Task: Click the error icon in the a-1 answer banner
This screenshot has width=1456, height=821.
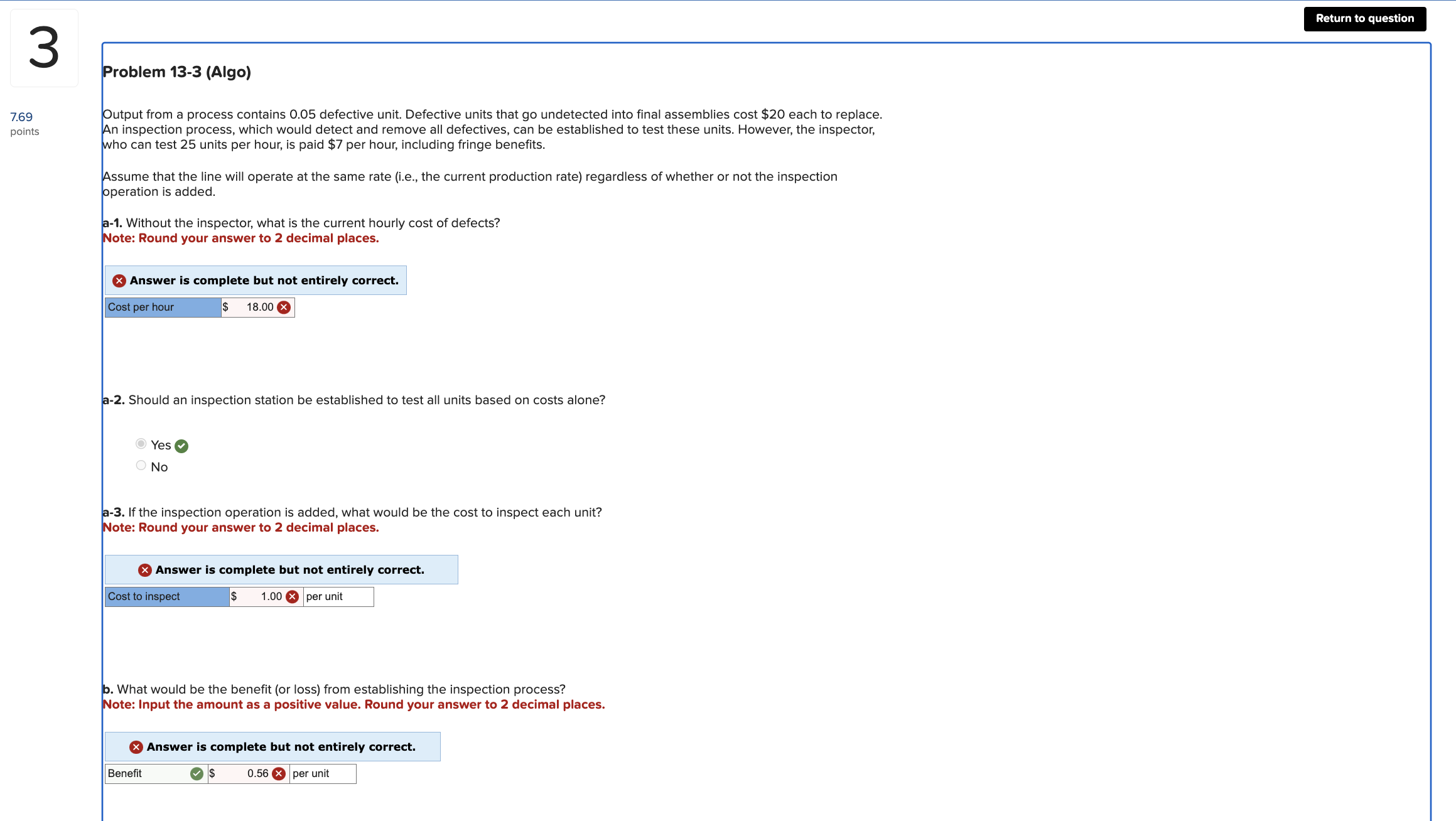Action: (119, 280)
